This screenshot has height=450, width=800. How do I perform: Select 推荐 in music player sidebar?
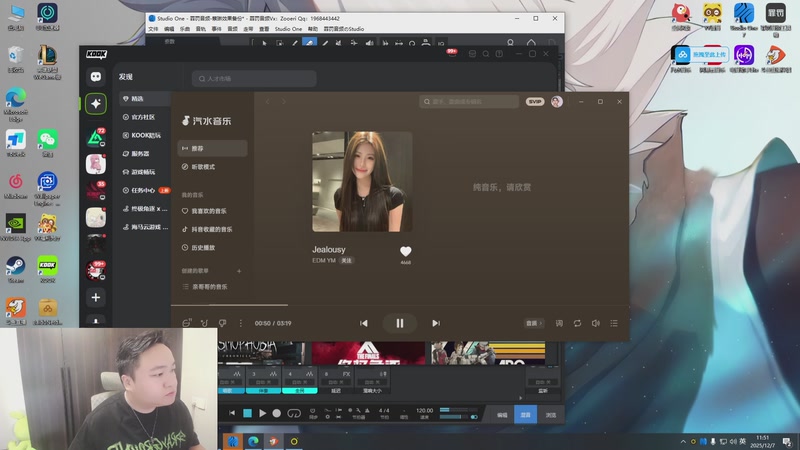(212, 148)
